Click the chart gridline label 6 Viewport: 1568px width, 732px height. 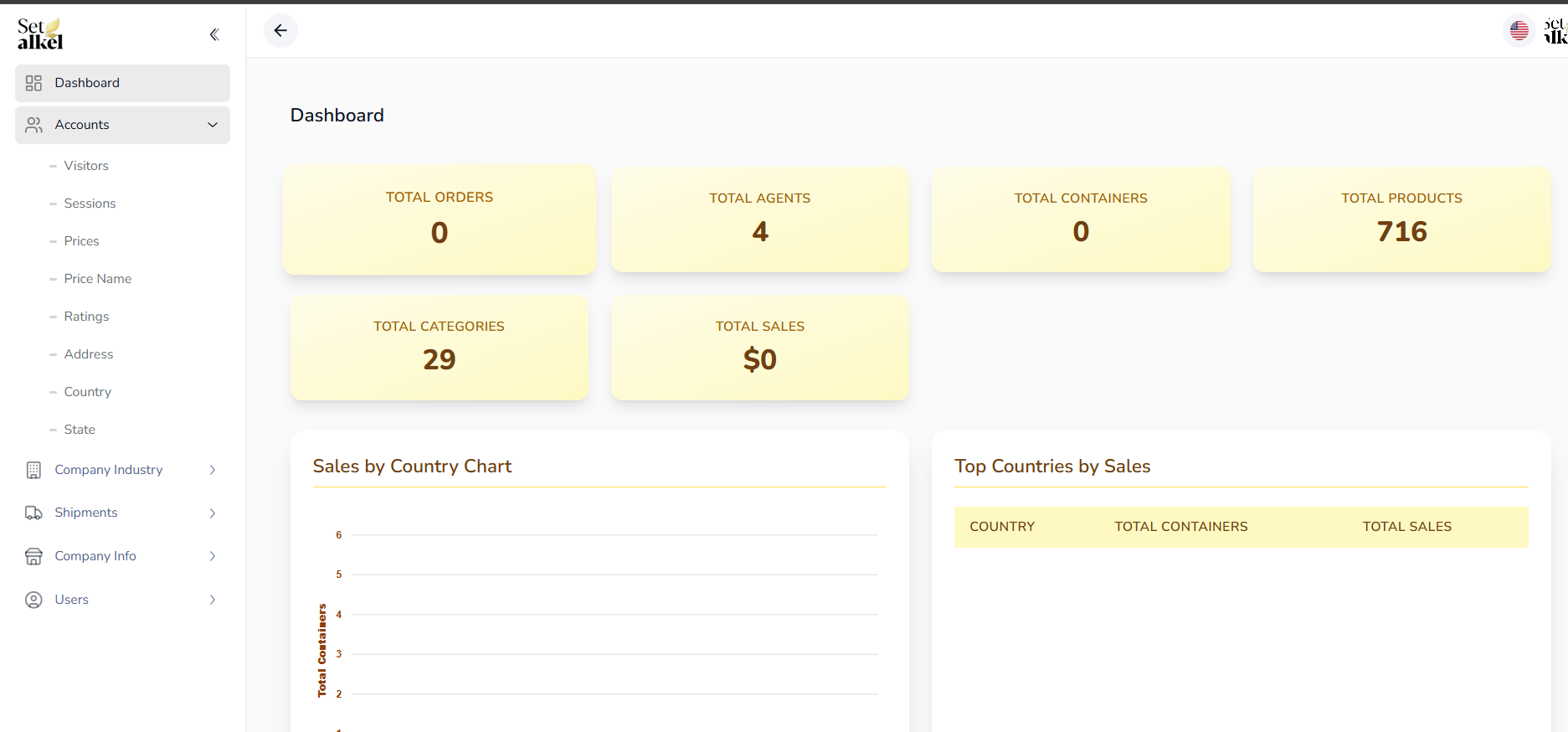(339, 535)
